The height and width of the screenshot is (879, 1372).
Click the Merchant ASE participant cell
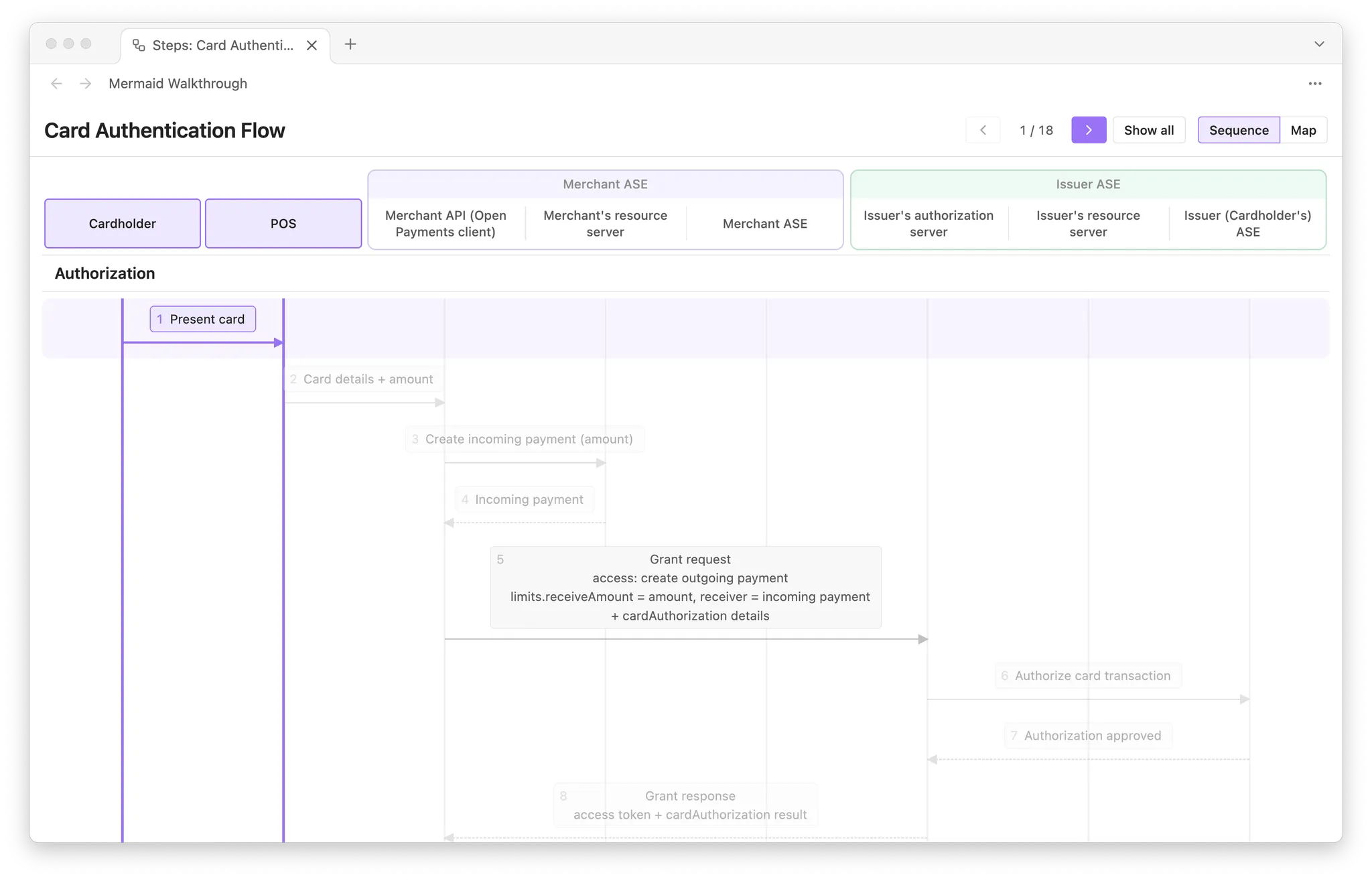point(764,224)
